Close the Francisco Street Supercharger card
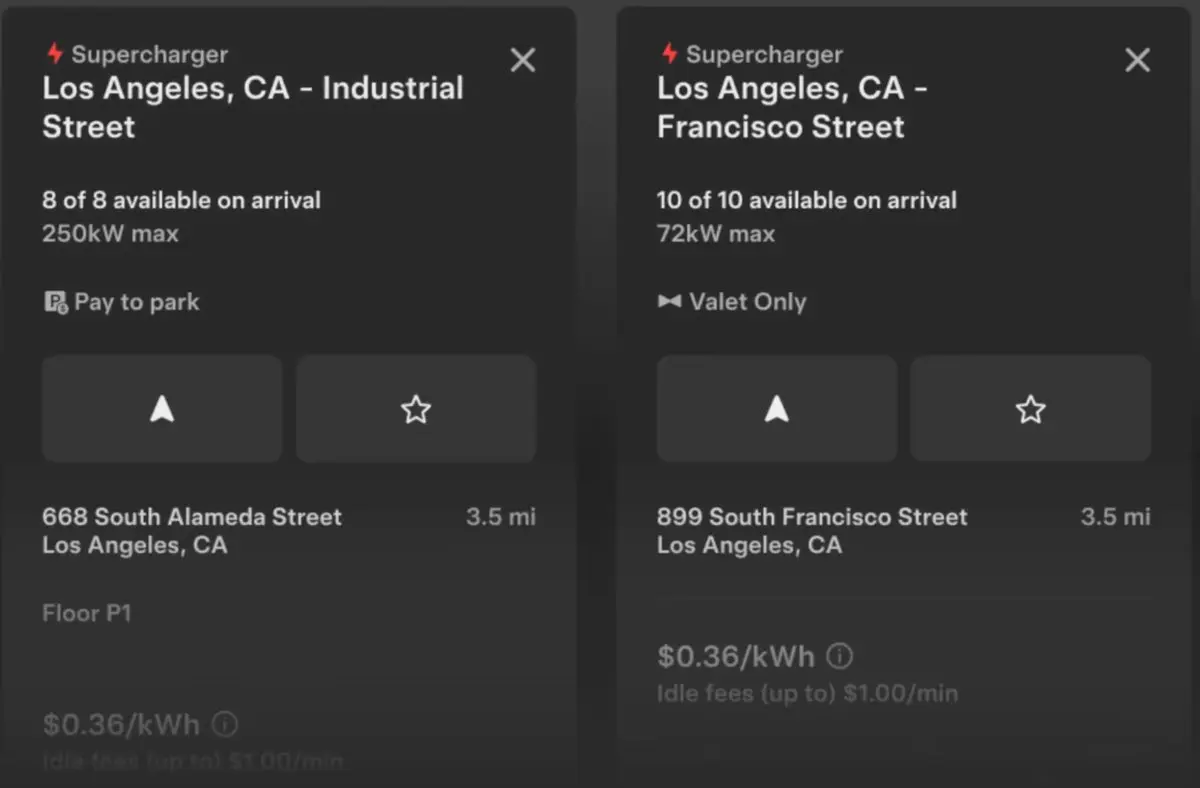 coord(1138,60)
